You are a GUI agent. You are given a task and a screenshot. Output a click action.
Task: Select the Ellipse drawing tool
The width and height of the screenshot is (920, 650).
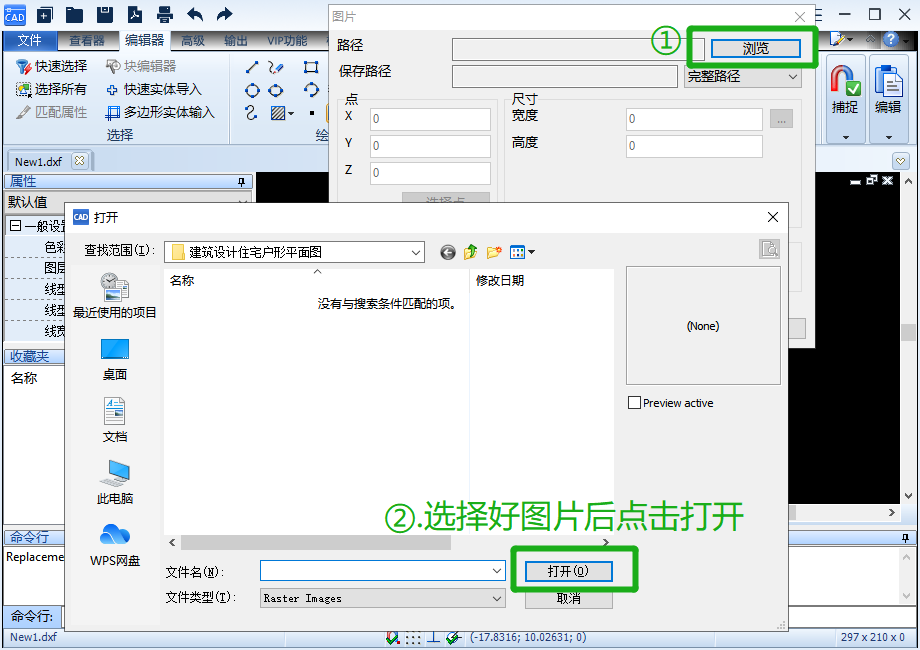[275, 90]
